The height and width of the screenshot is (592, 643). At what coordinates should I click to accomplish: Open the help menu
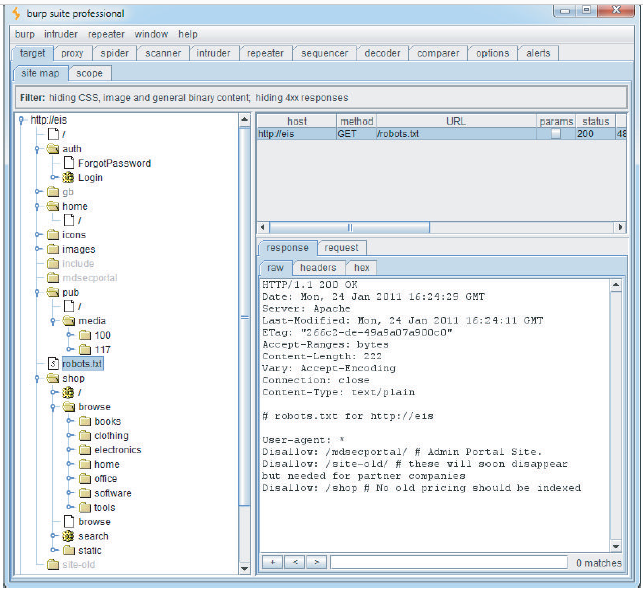coord(188,34)
